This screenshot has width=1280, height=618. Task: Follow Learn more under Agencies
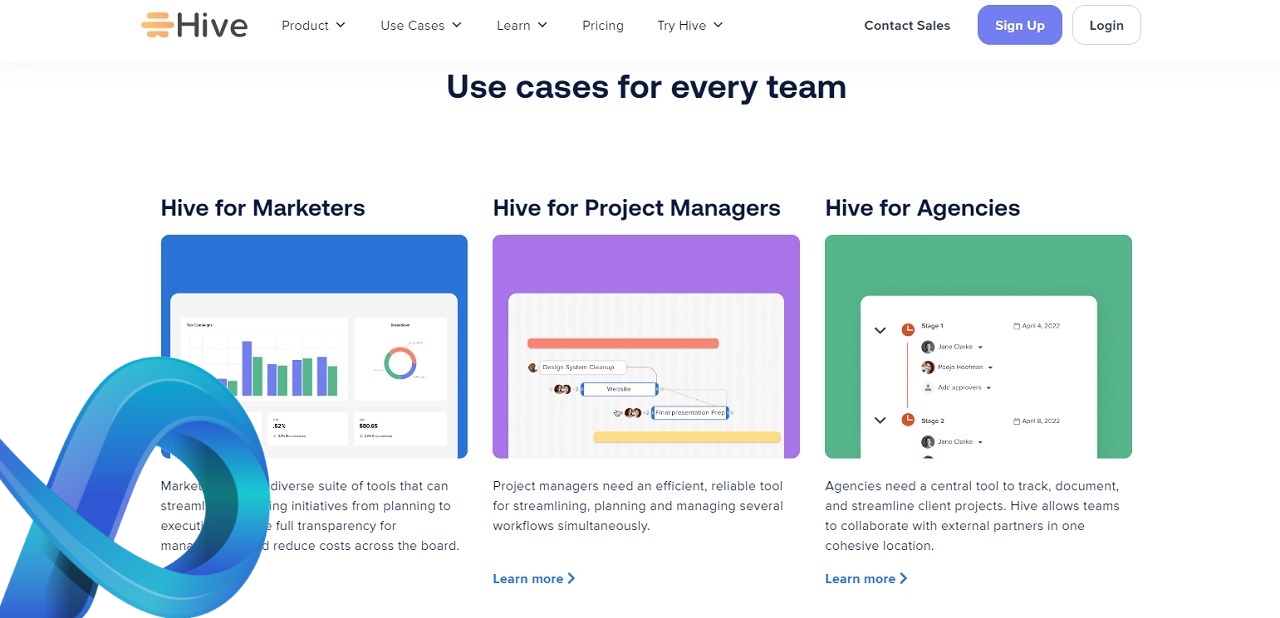(x=866, y=578)
